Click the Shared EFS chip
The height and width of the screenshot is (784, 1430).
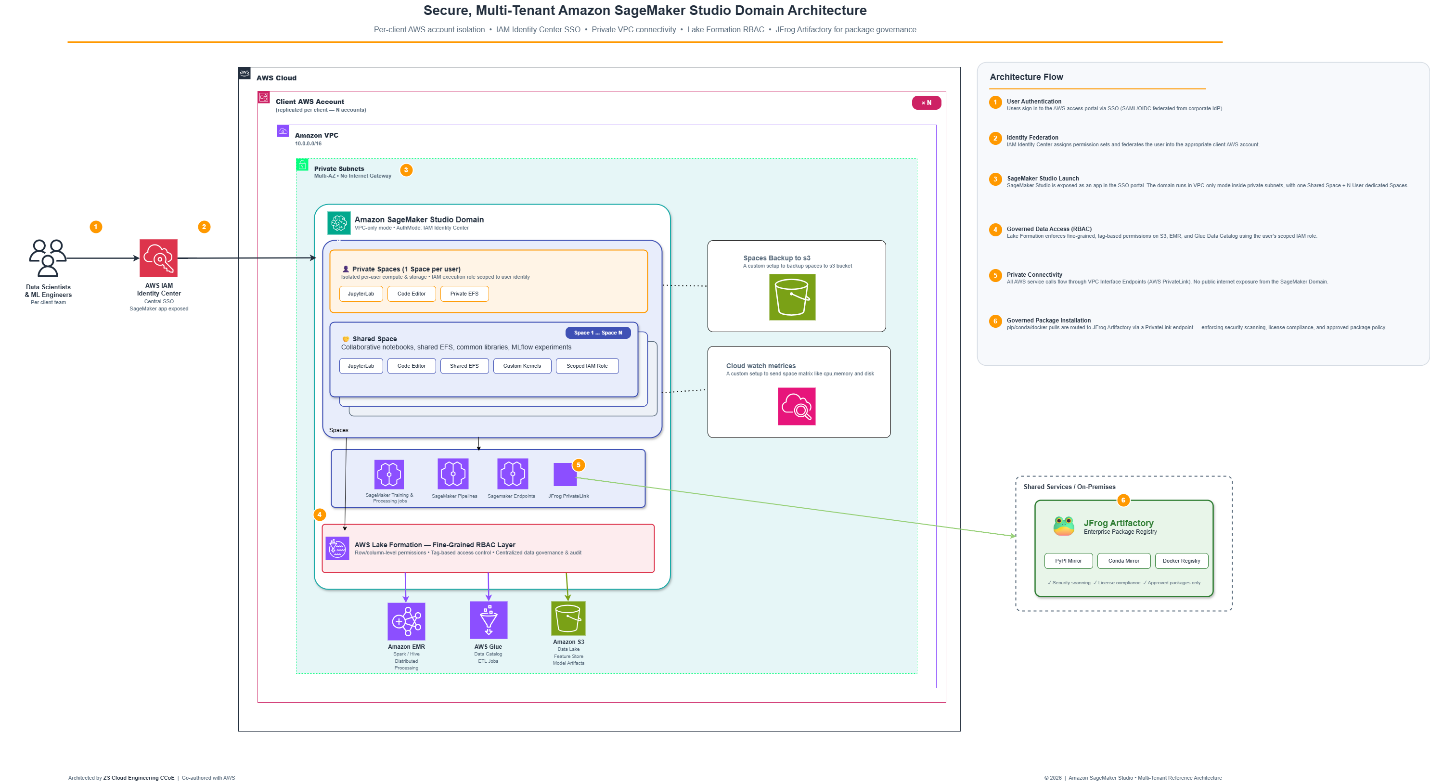465,366
